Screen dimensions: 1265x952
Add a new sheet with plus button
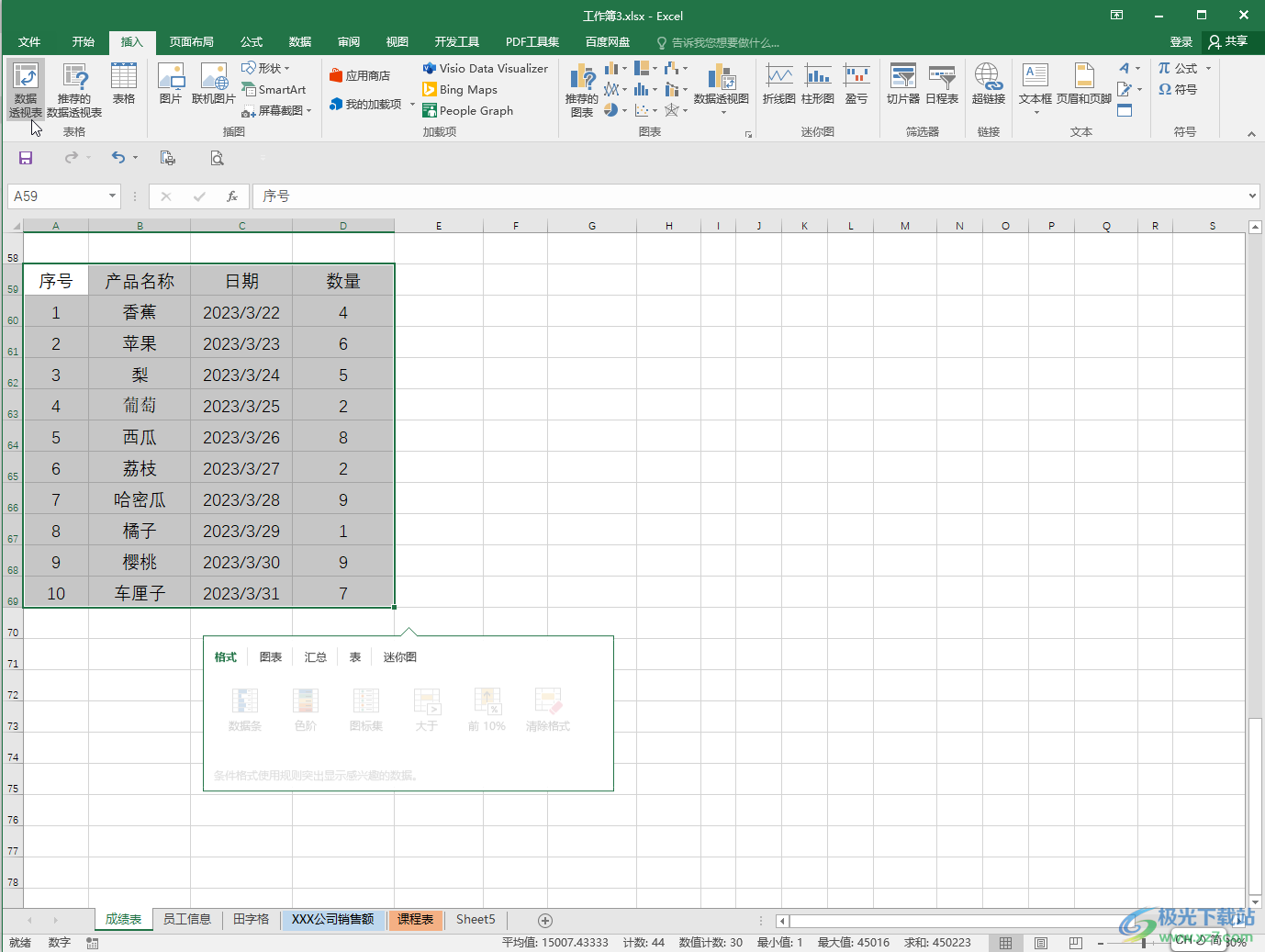tap(544, 920)
